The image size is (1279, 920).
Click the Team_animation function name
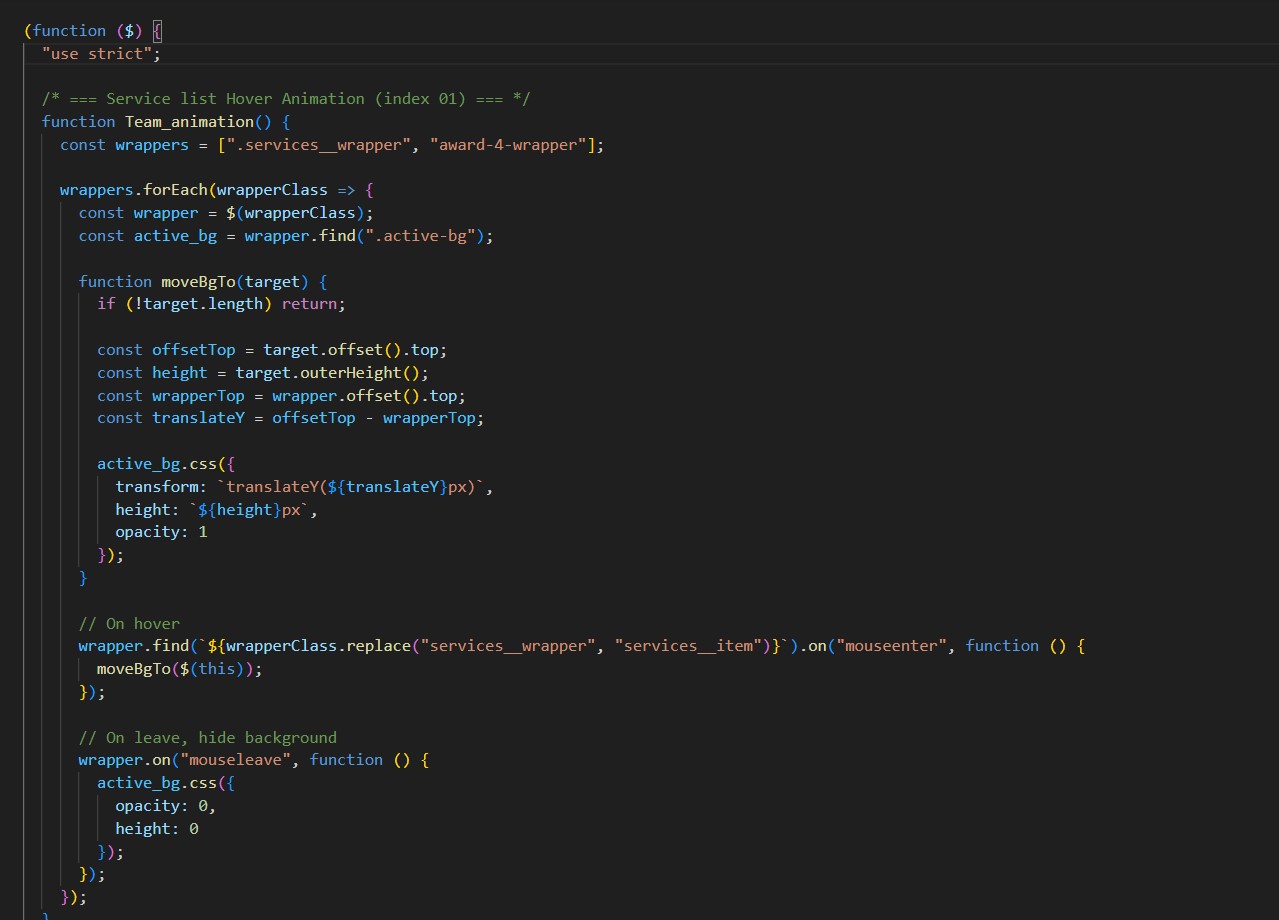tap(189, 122)
